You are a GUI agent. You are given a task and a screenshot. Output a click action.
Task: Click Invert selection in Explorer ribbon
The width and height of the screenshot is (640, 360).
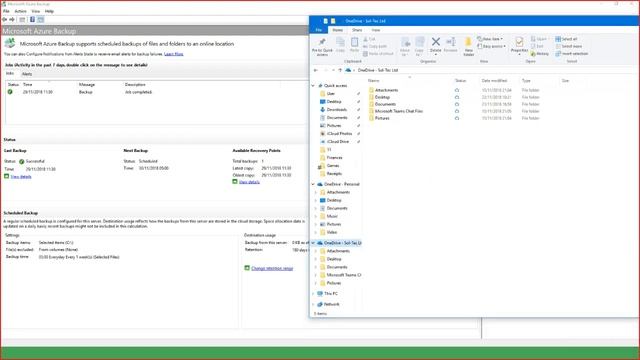[571, 54]
